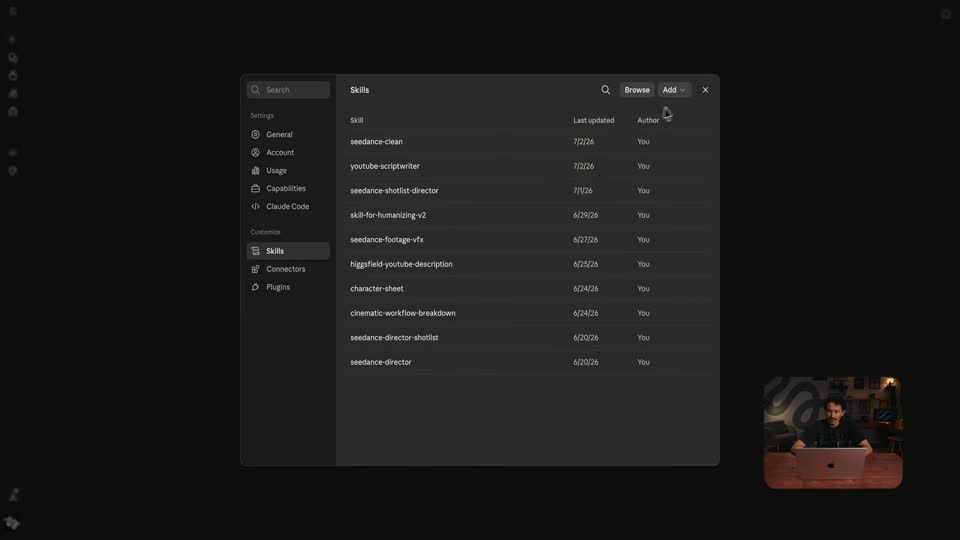Switch to Claude Code settings
The image size is (960, 540).
(x=288, y=206)
